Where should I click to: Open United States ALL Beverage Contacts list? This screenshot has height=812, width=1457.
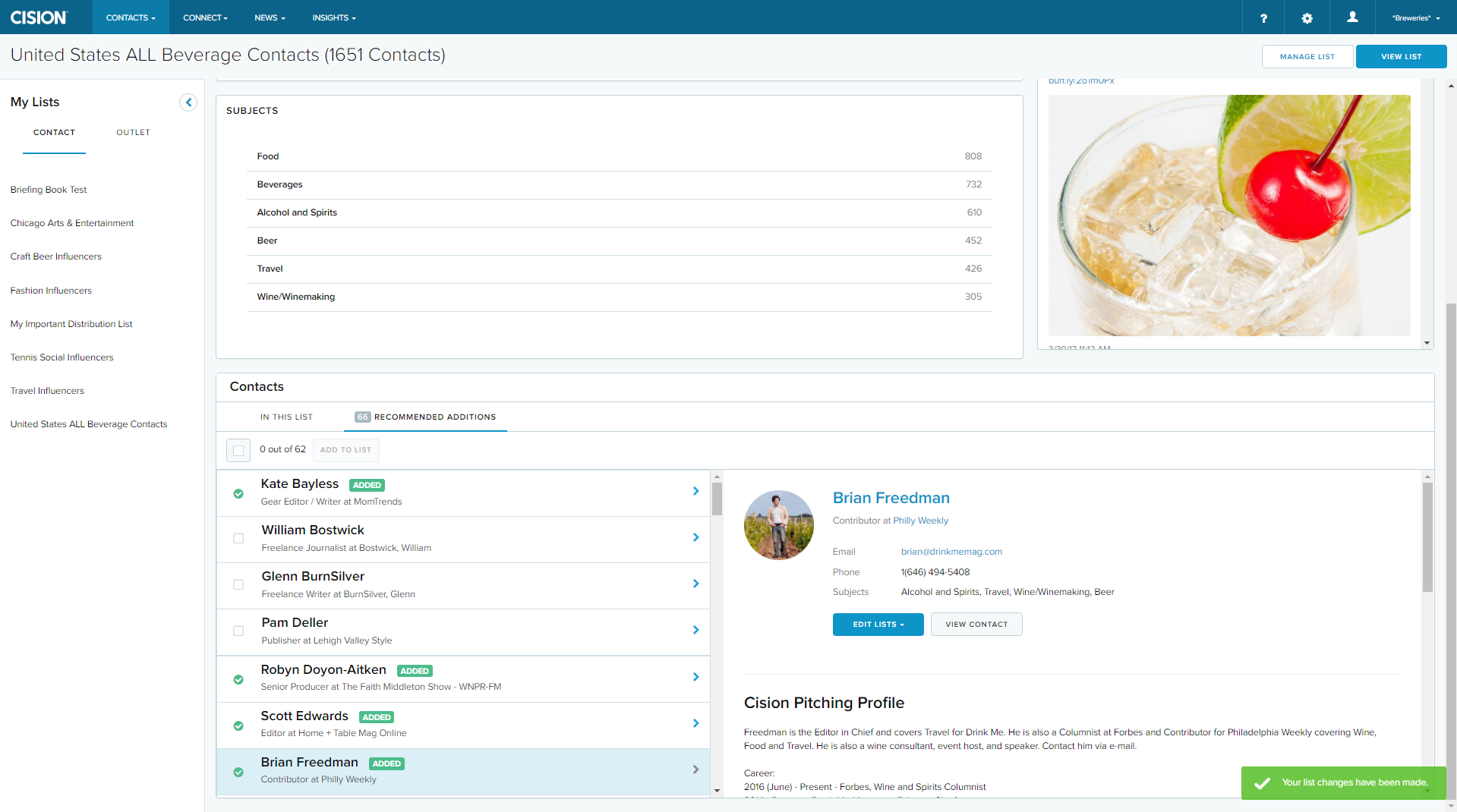[x=89, y=424]
